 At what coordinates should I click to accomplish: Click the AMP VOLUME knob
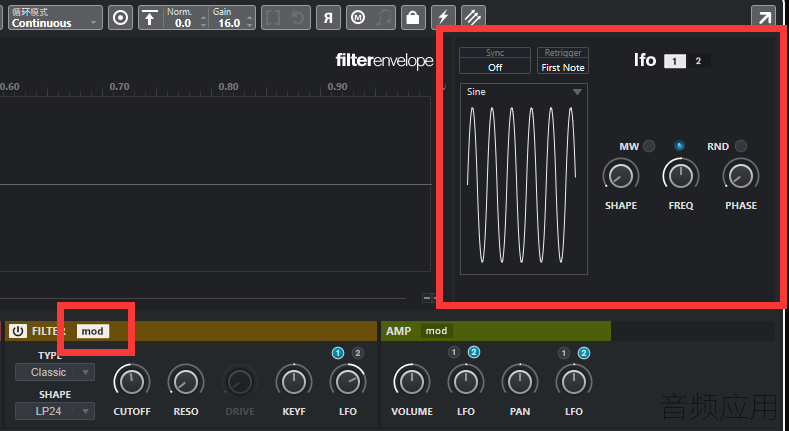(412, 382)
